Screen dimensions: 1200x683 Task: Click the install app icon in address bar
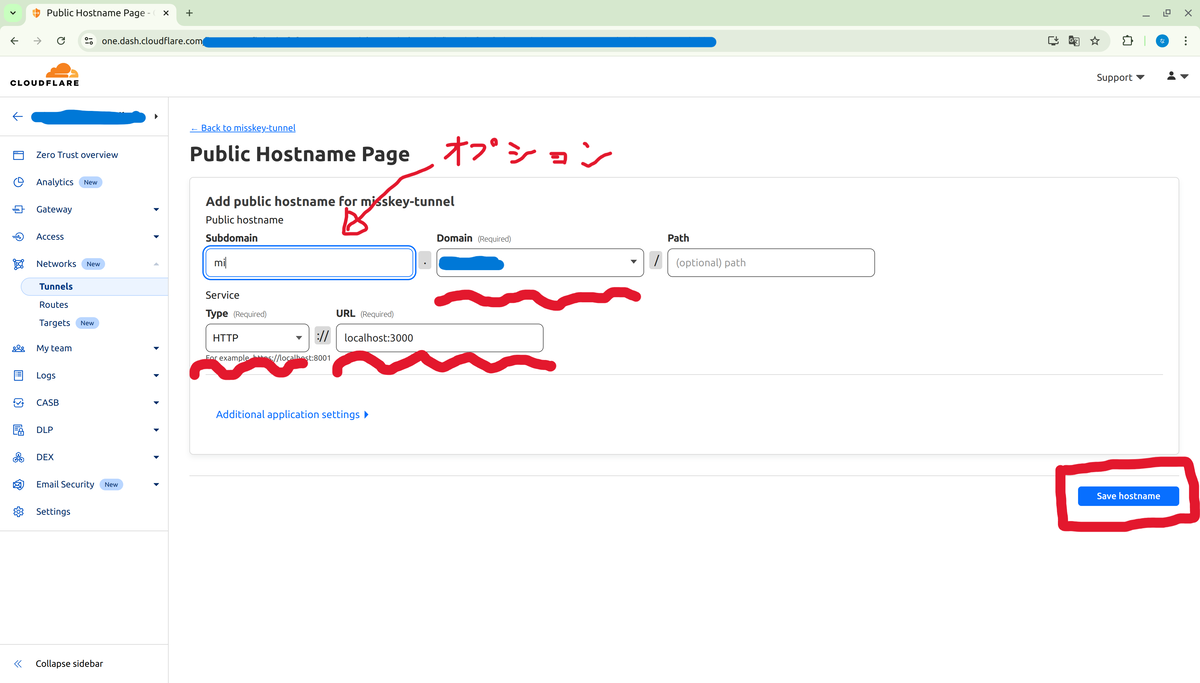click(x=1052, y=41)
